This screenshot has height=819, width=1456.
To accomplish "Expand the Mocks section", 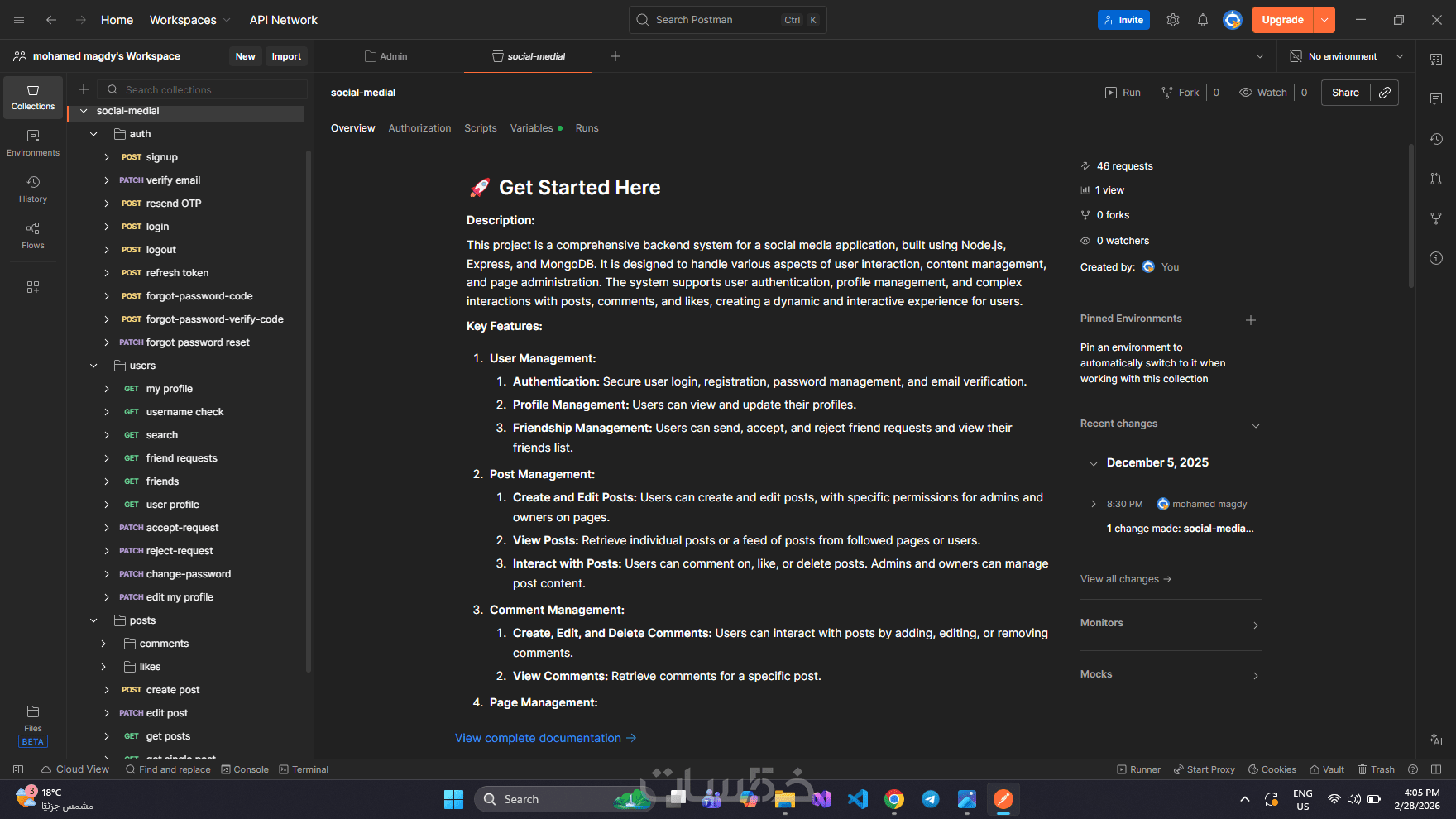I will pos(1256,676).
